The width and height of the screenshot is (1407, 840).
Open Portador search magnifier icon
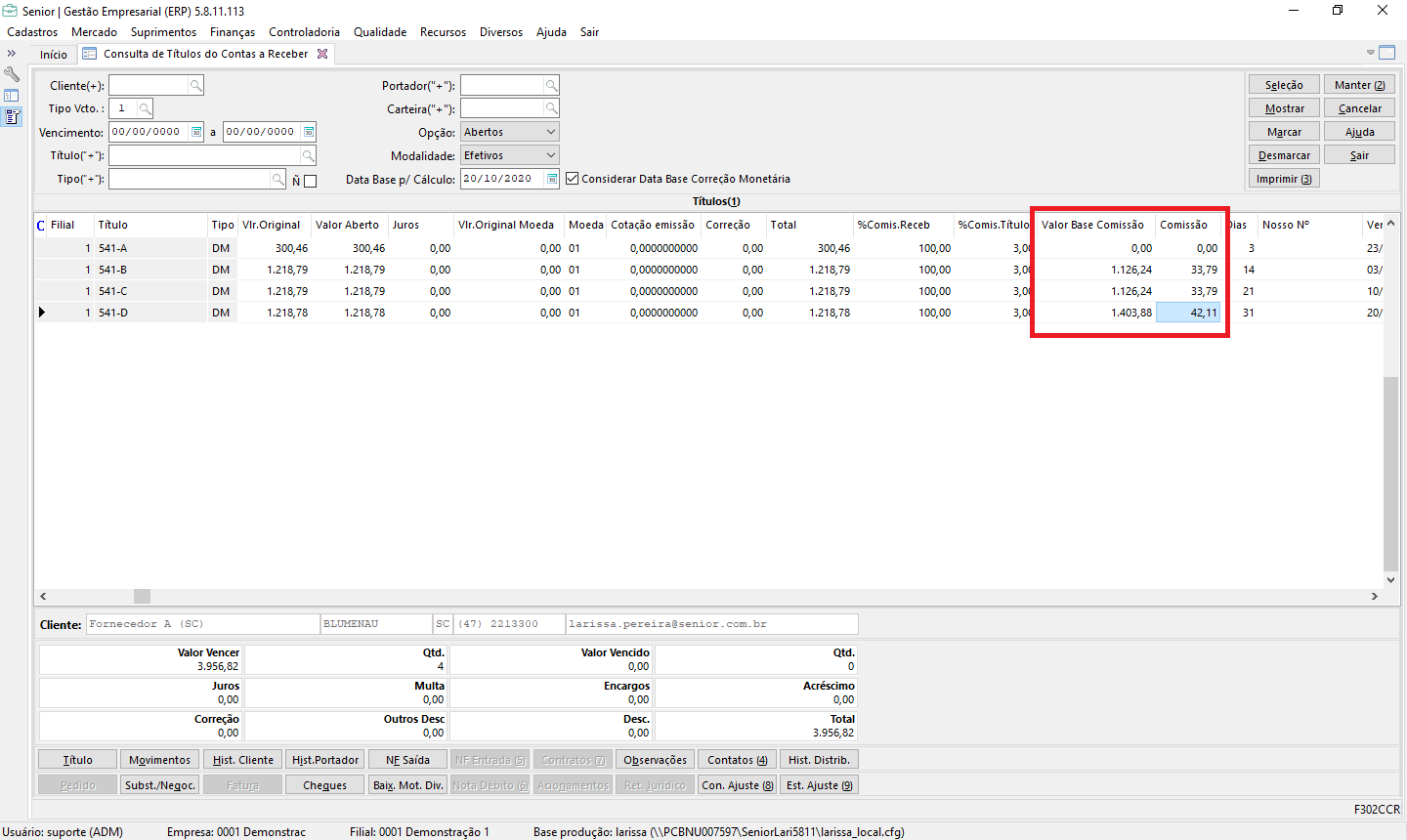click(x=551, y=86)
